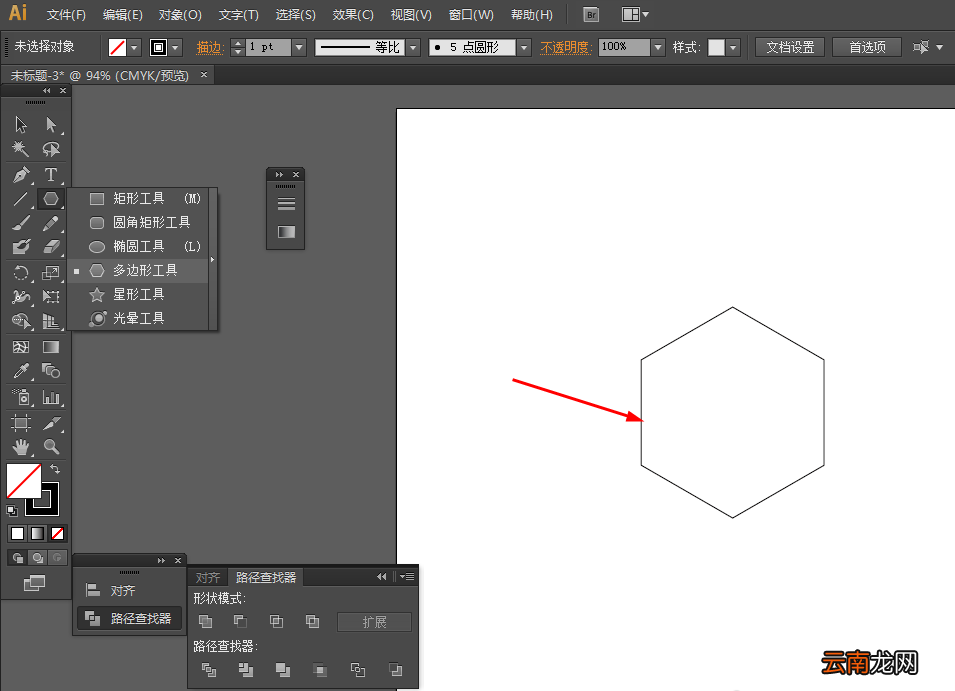Click the Divide pathfinder icon
The width and height of the screenshot is (955, 691).
pyautogui.click(x=209, y=670)
